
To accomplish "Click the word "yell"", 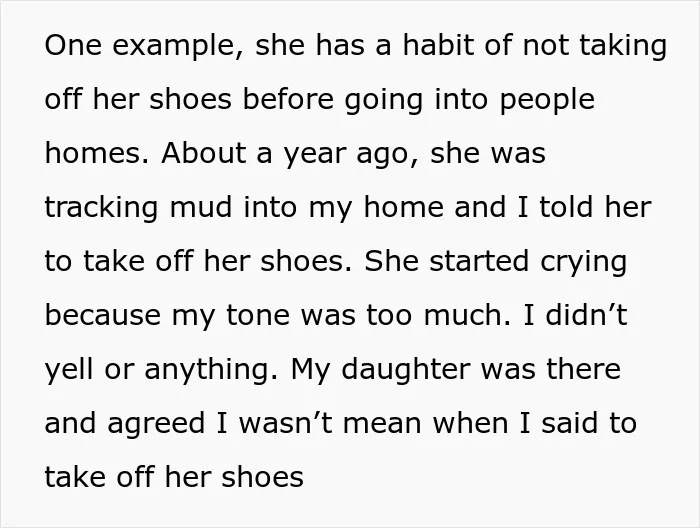I will click(x=69, y=371).
